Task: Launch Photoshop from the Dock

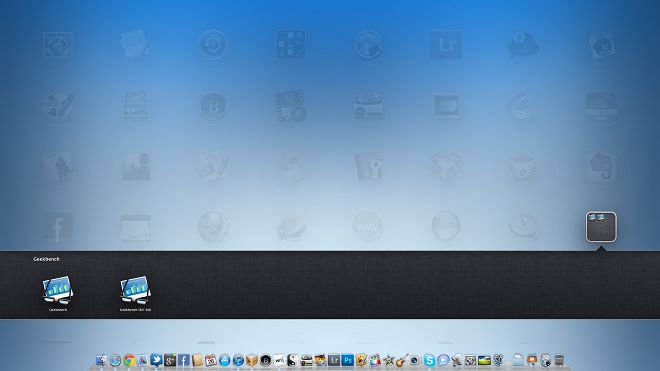Action: 348,360
